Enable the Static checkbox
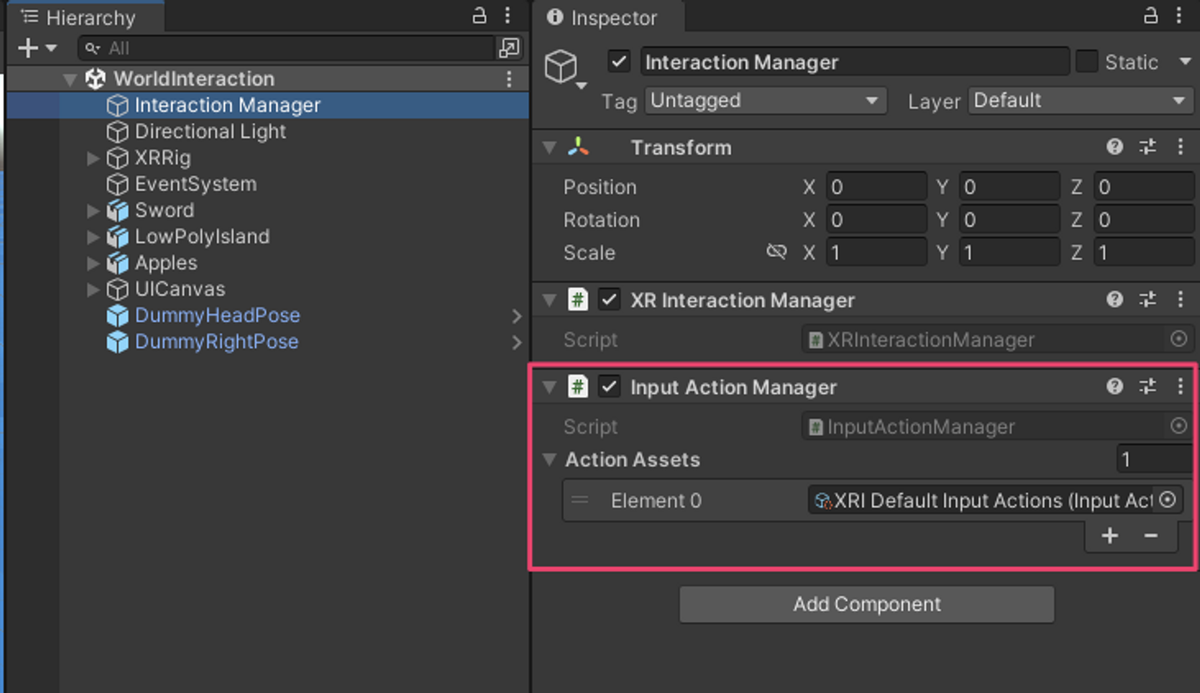This screenshot has width=1200, height=693. (1087, 62)
